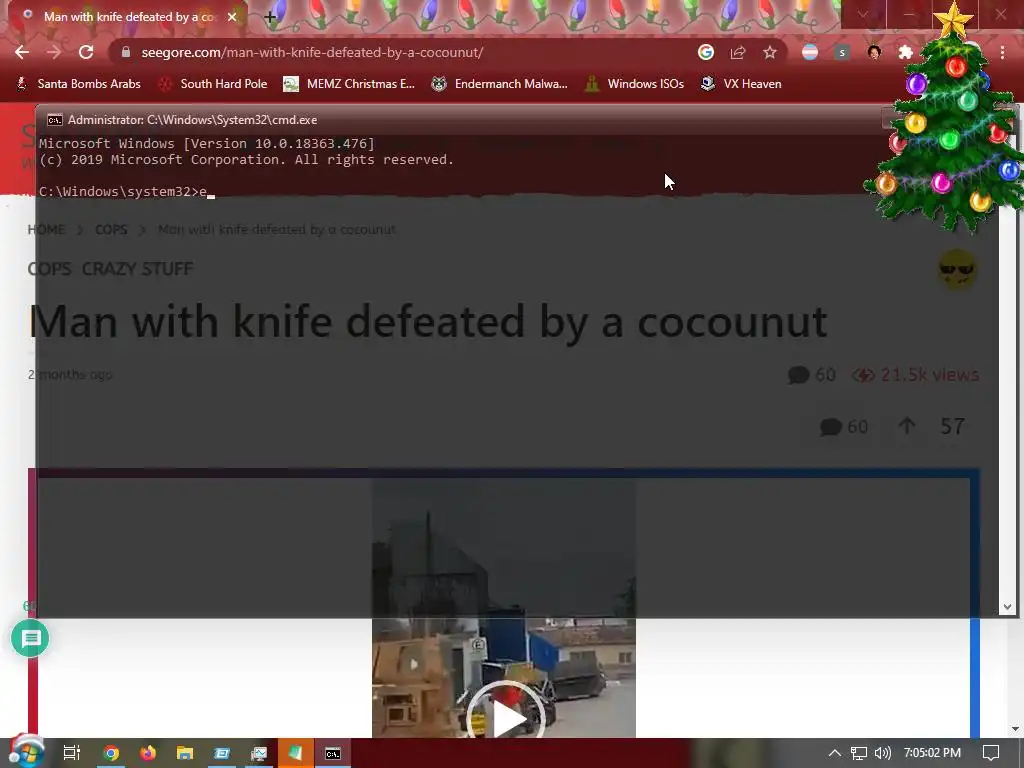Click the highlighted orange taskbar app
1024x768 pixels.
(x=296, y=753)
